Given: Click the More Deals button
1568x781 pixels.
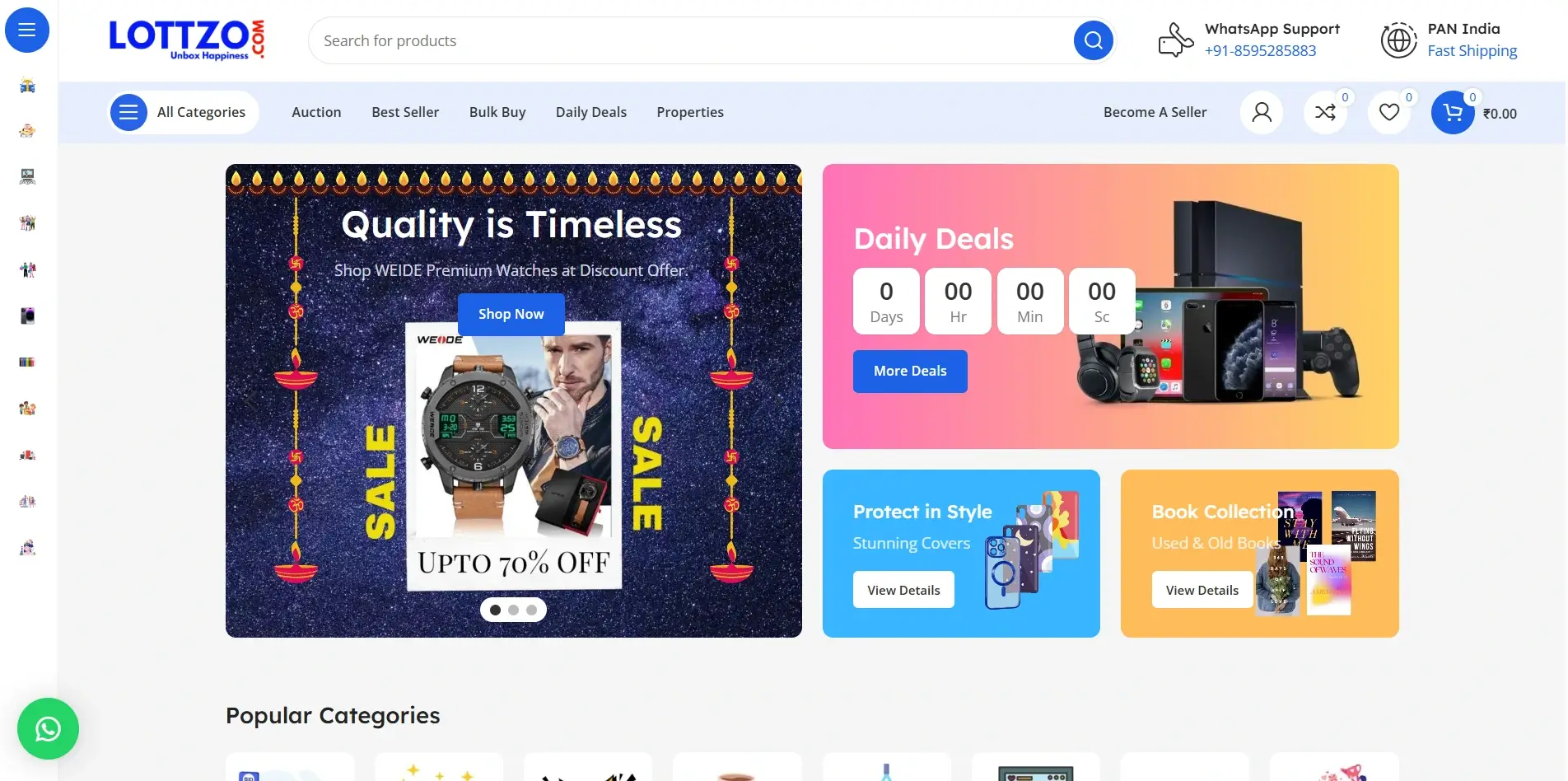Looking at the screenshot, I should 910,372.
